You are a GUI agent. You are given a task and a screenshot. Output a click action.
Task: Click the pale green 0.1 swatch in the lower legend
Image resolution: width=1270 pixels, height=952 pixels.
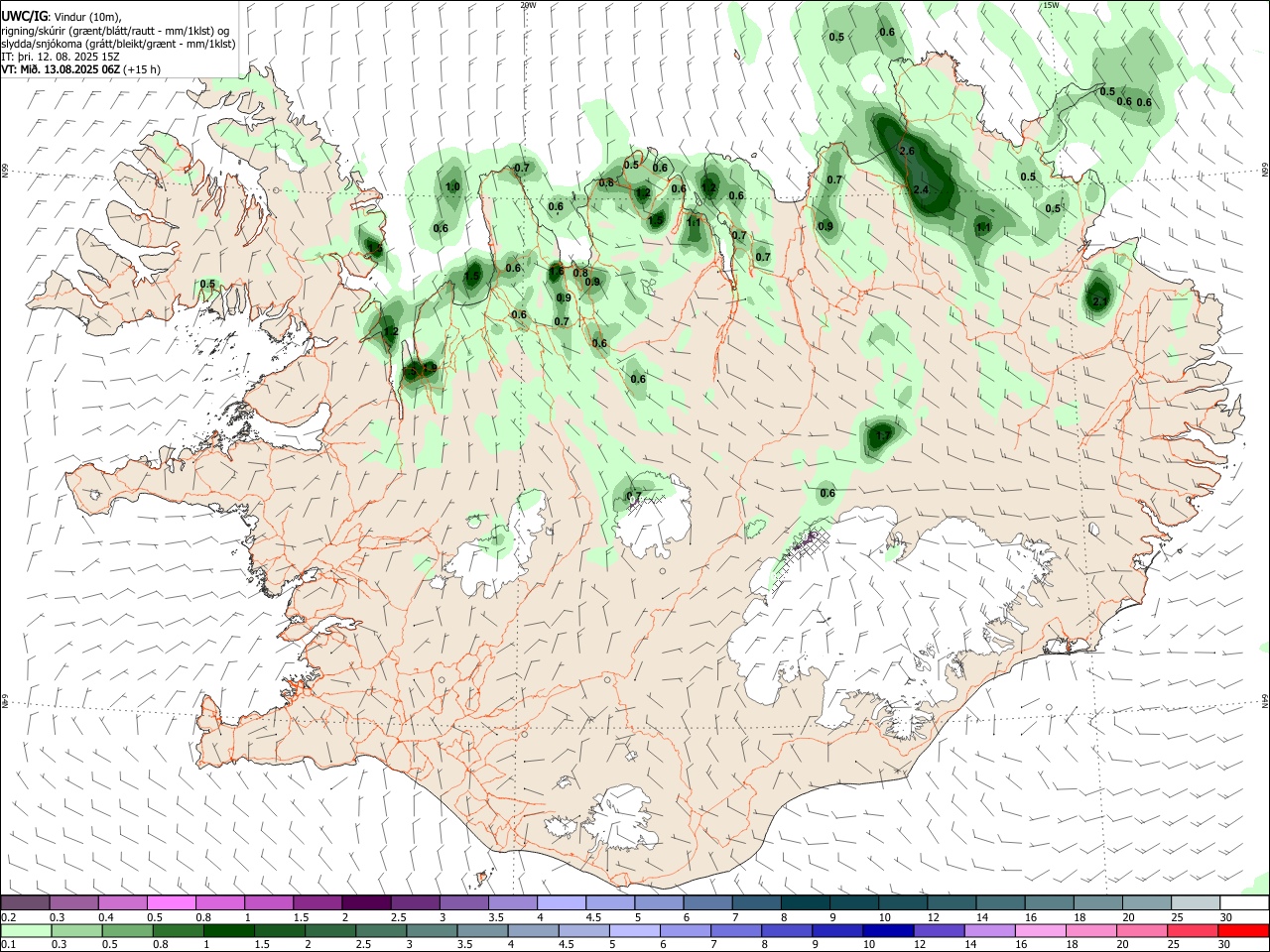25,930
